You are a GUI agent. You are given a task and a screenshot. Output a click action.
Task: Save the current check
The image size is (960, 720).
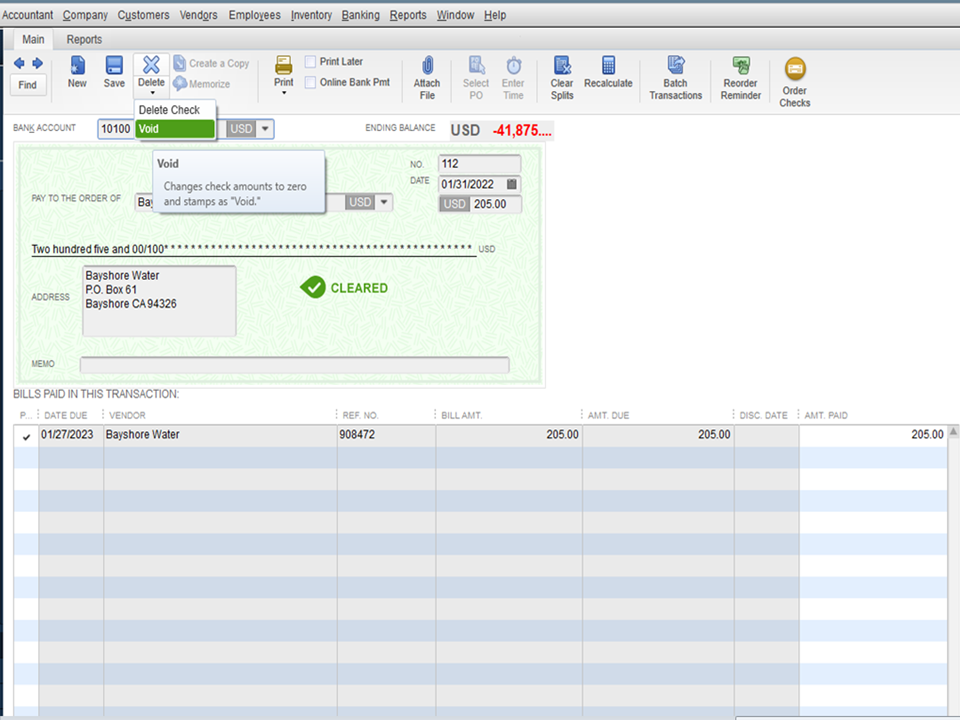(x=114, y=72)
